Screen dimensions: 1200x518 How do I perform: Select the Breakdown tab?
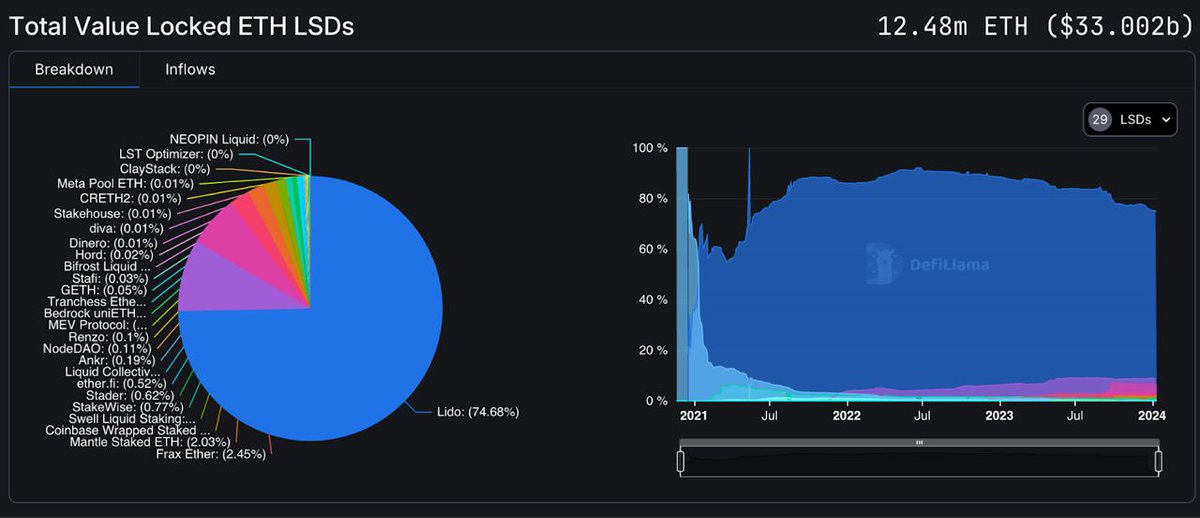click(x=74, y=70)
